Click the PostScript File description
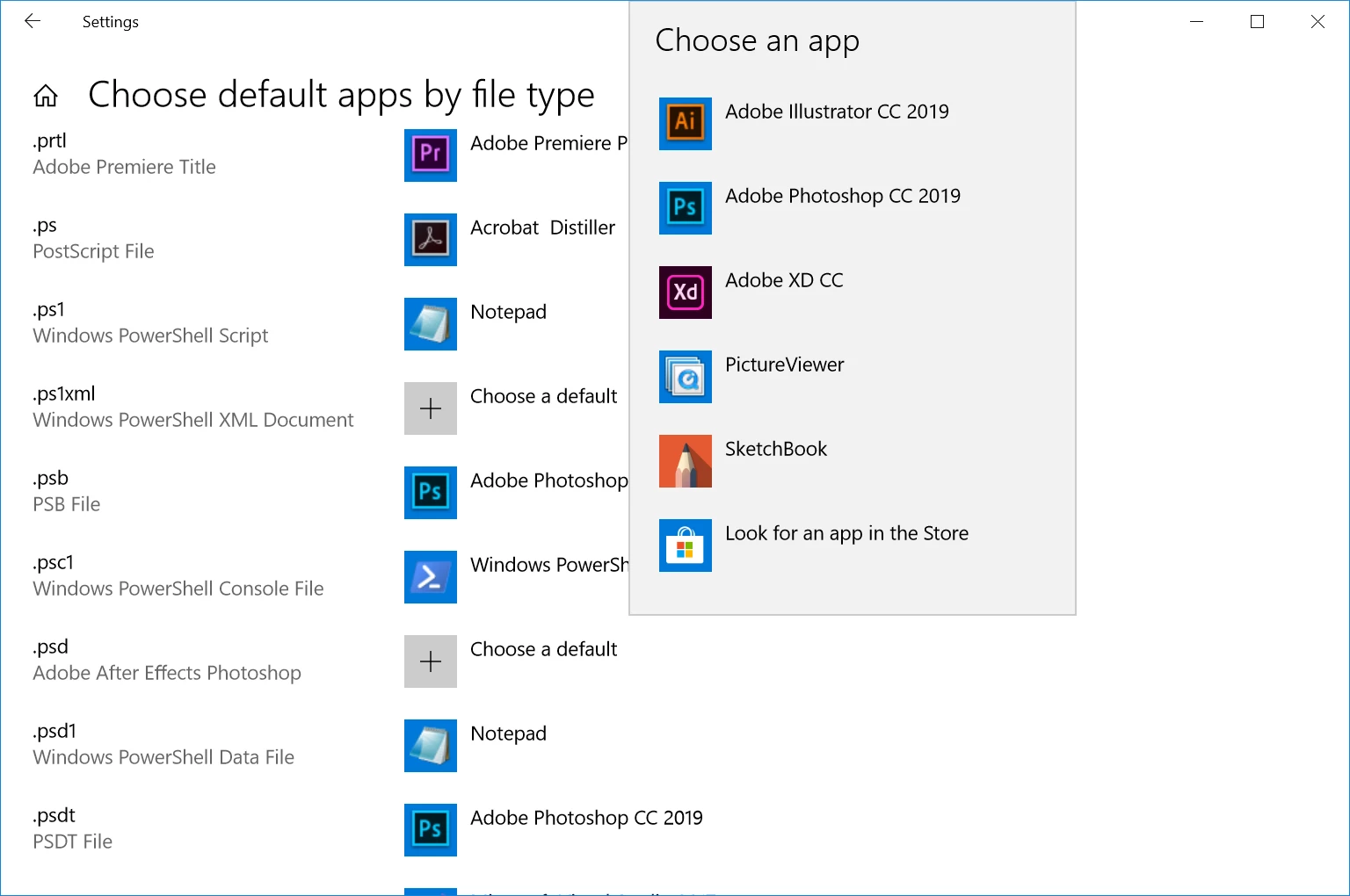Image resolution: width=1350 pixels, height=896 pixels. (x=93, y=251)
